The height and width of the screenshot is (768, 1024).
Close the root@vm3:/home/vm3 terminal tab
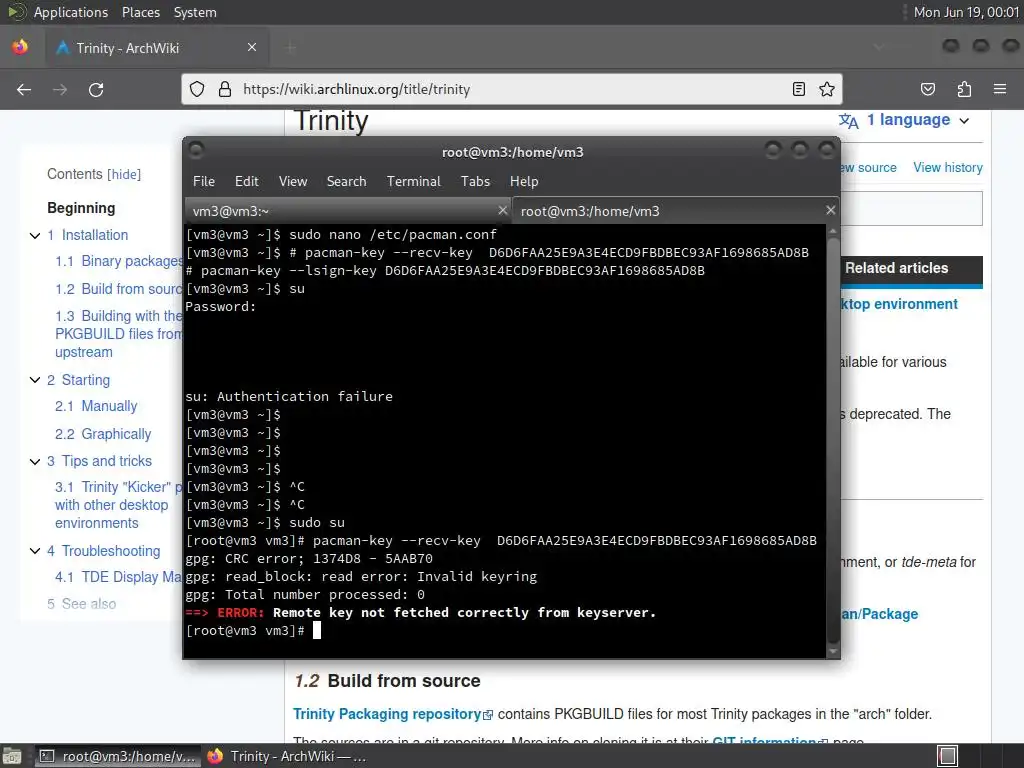pyautogui.click(x=830, y=210)
